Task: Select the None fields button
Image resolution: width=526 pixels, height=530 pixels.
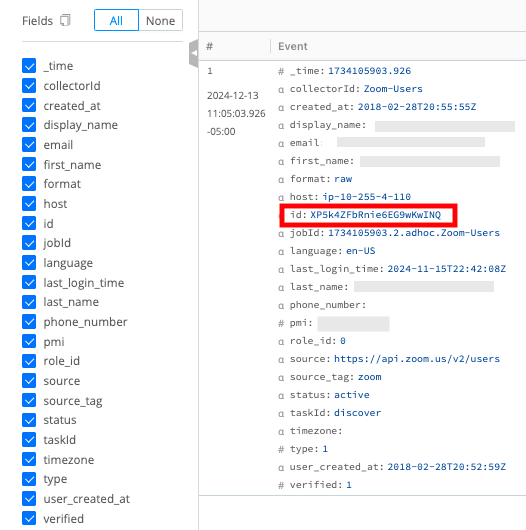Action: coord(161,20)
